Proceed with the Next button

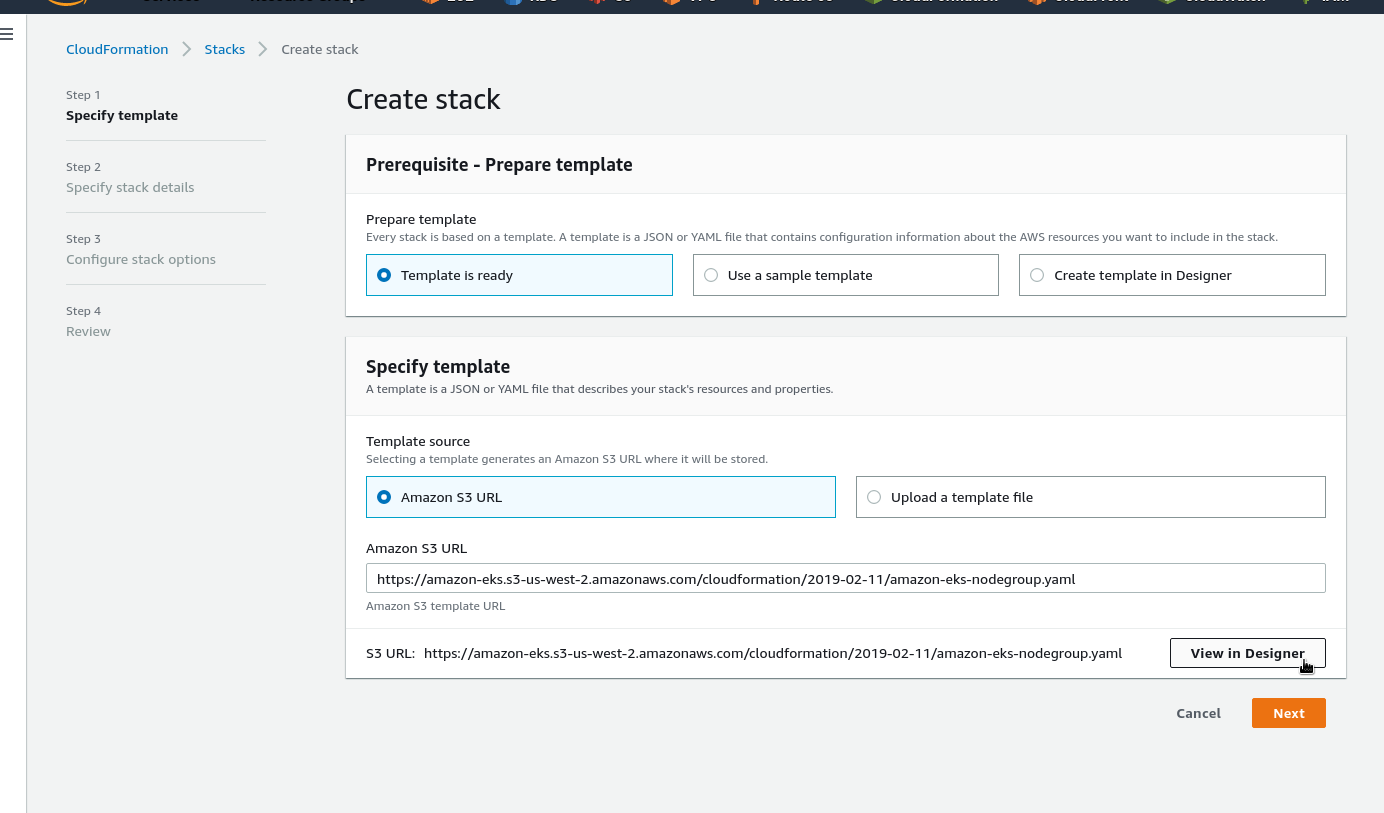coord(1288,713)
